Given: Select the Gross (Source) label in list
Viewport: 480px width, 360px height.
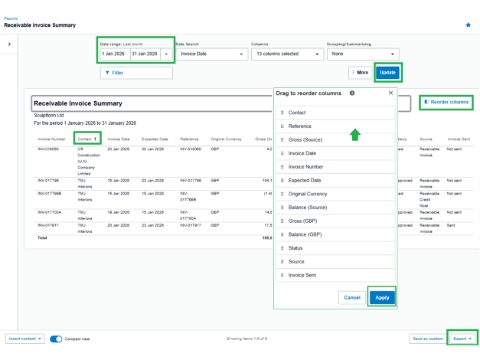Looking at the screenshot, I should (x=305, y=140).
